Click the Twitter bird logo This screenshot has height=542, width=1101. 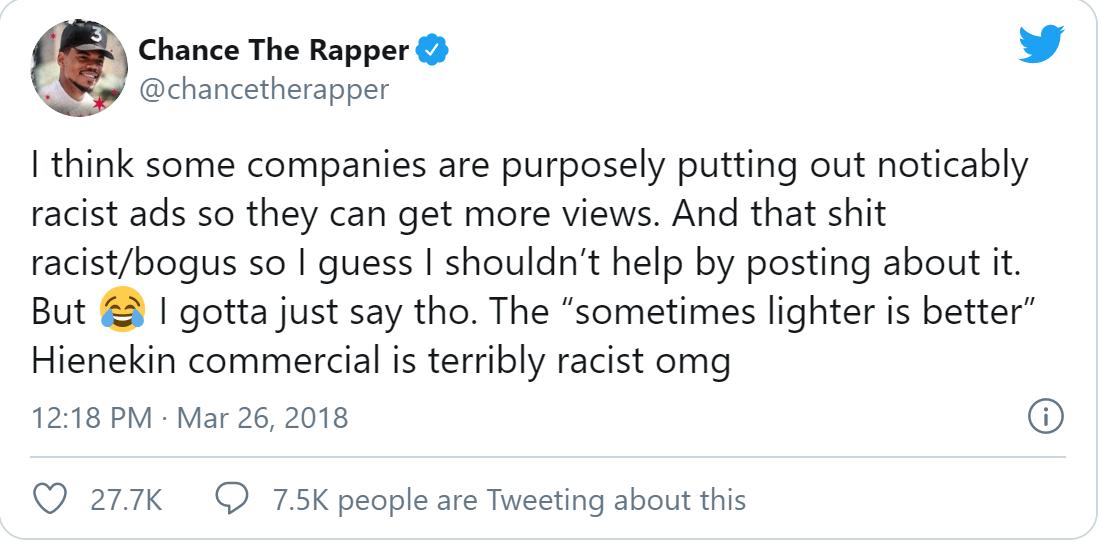[x=1041, y=45]
